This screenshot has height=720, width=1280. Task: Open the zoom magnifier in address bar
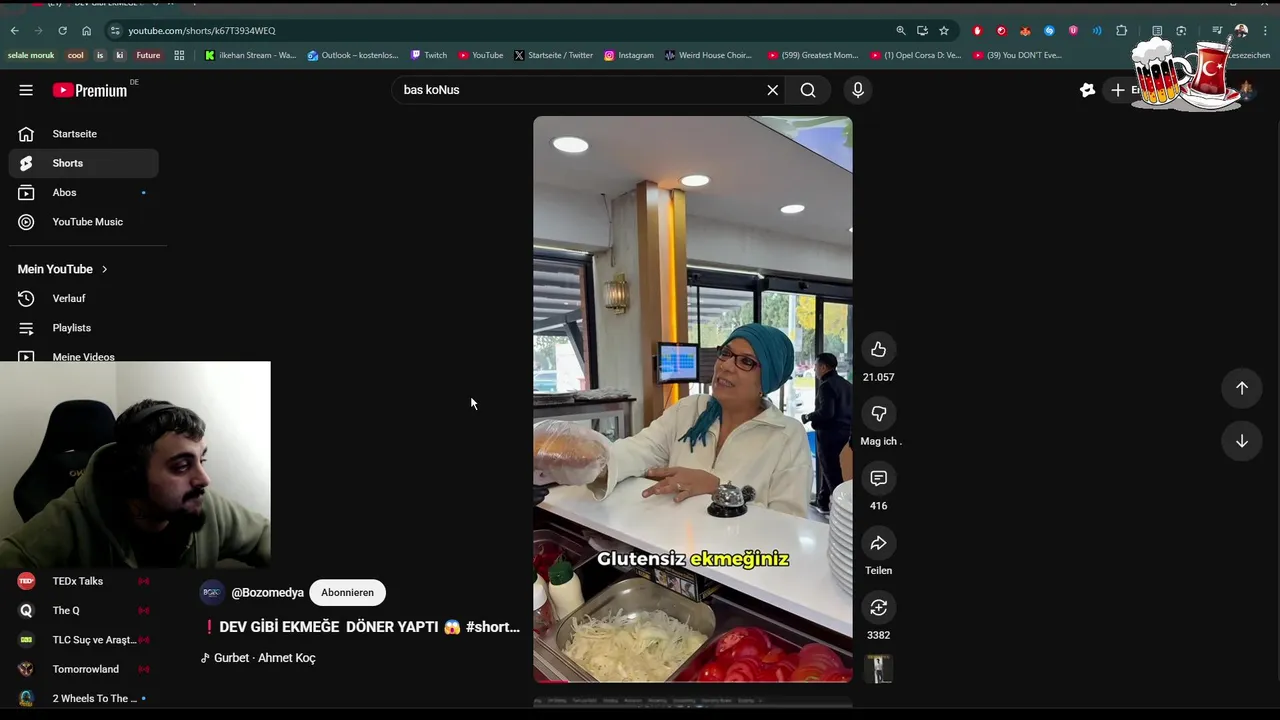point(901,31)
